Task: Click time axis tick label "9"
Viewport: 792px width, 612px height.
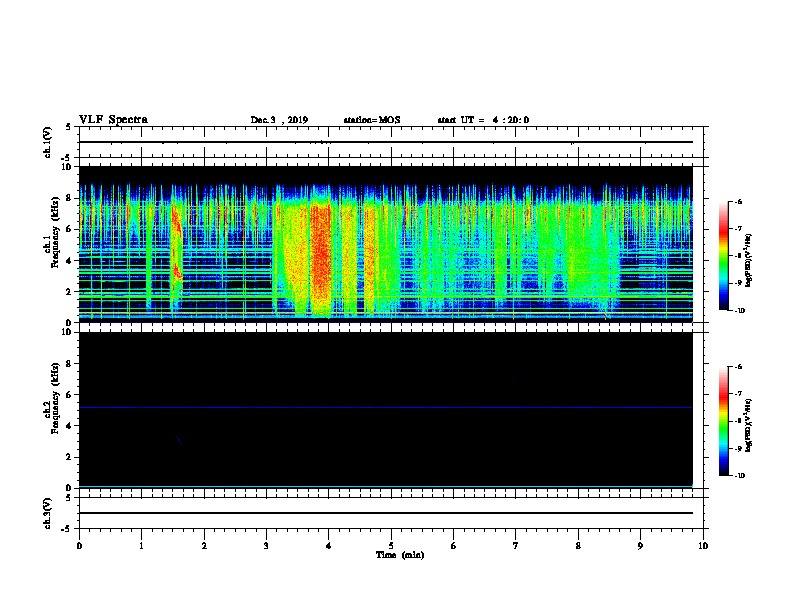Action: click(x=640, y=546)
